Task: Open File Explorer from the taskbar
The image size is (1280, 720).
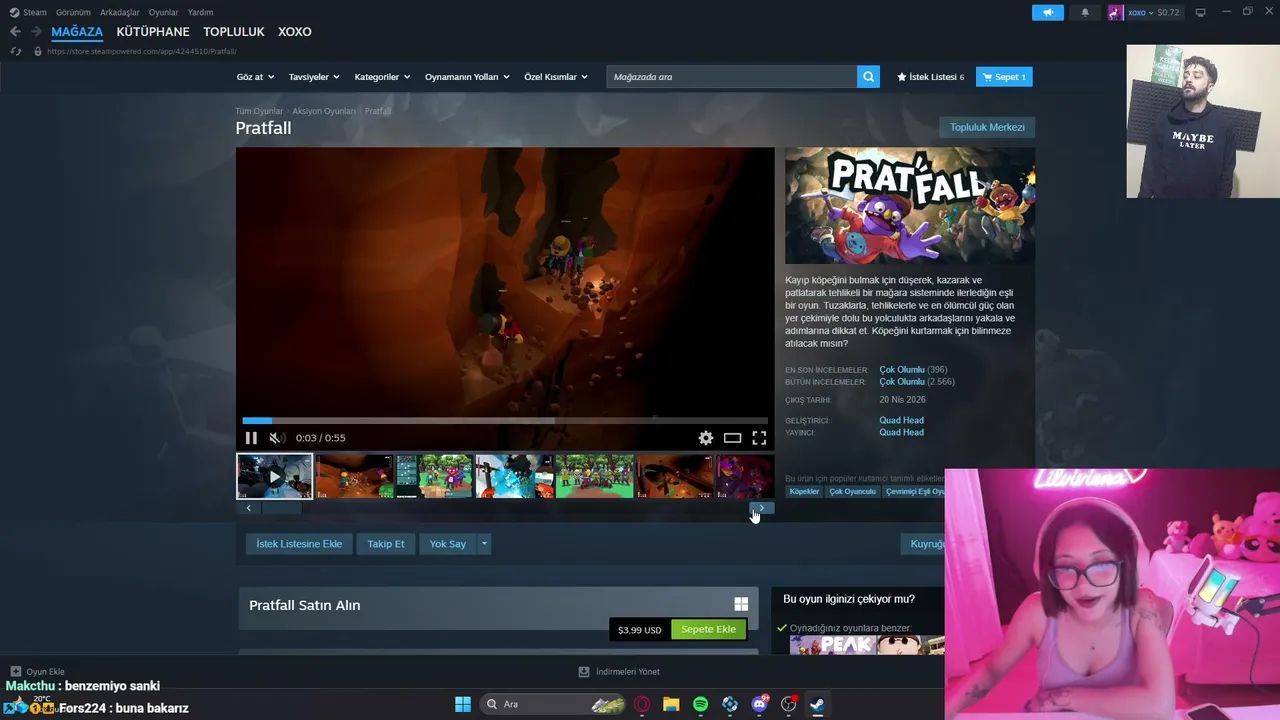Action: tap(671, 704)
